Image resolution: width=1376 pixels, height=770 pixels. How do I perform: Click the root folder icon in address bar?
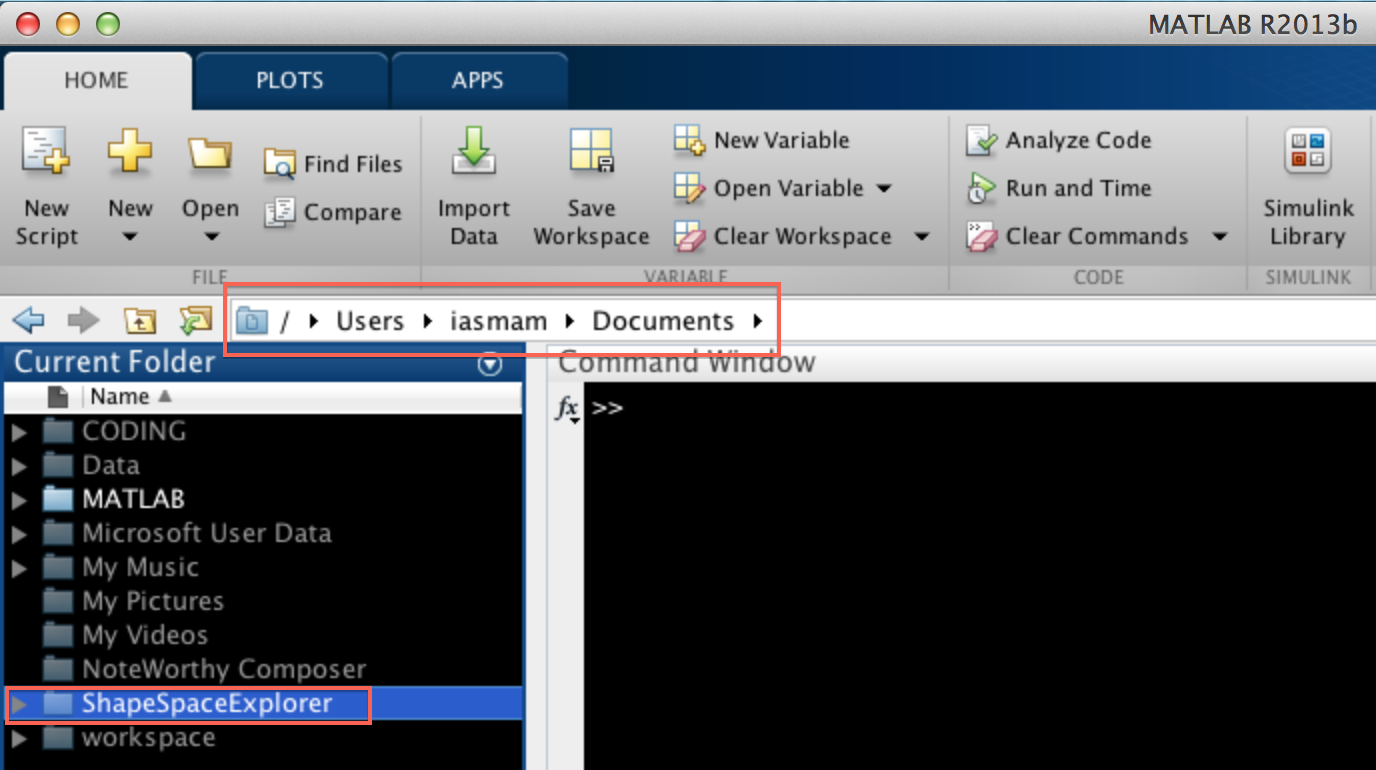click(x=253, y=321)
